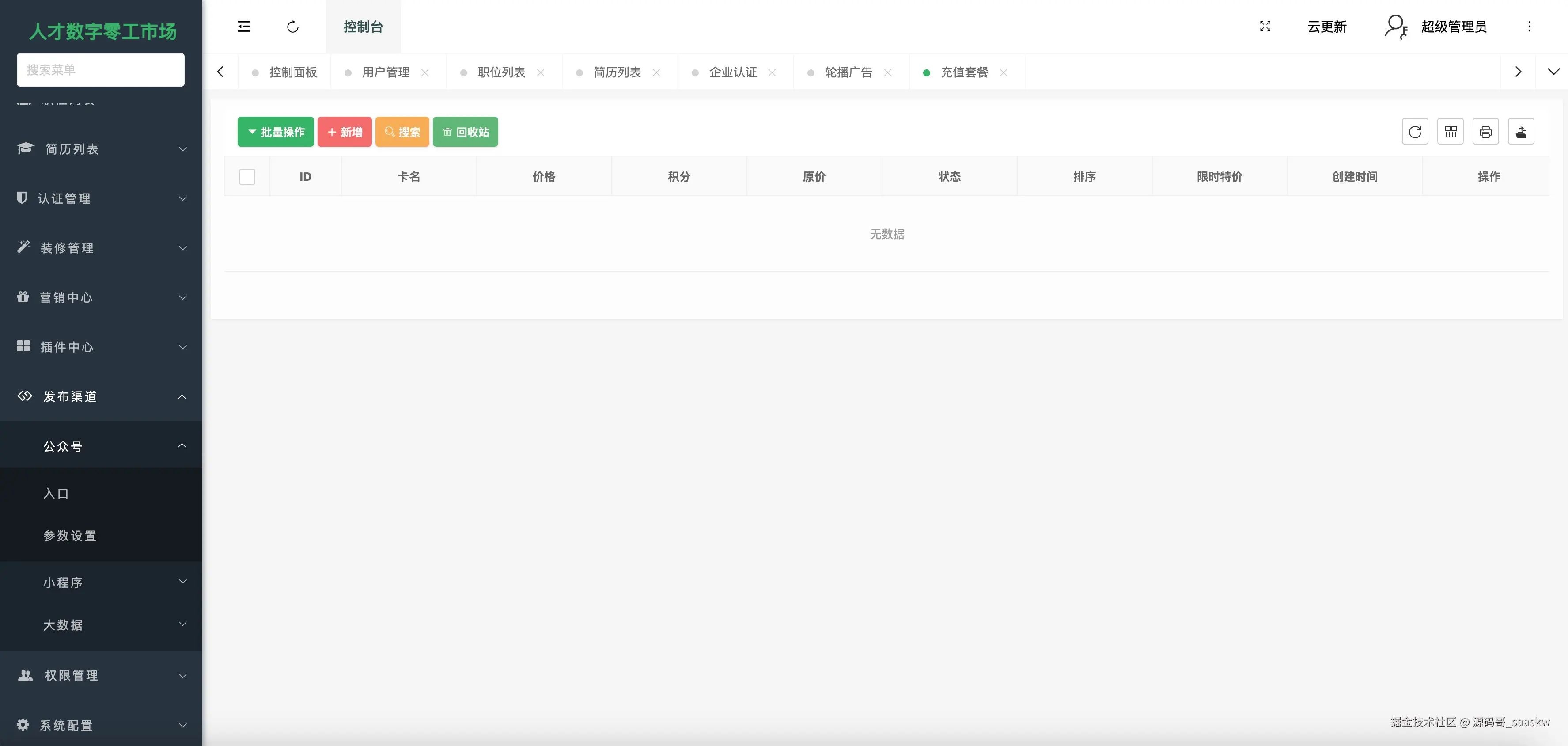Open the vertical three-dot more menu
1568x746 pixels.
[1529, 26]
